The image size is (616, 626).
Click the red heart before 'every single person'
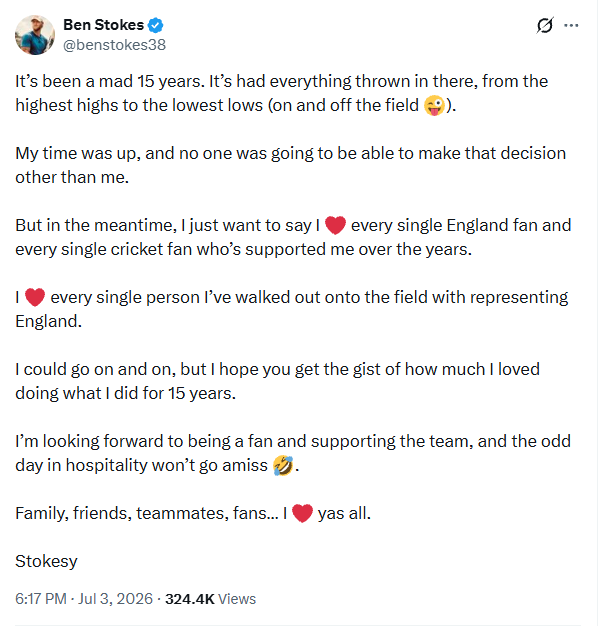coord(35,297)
